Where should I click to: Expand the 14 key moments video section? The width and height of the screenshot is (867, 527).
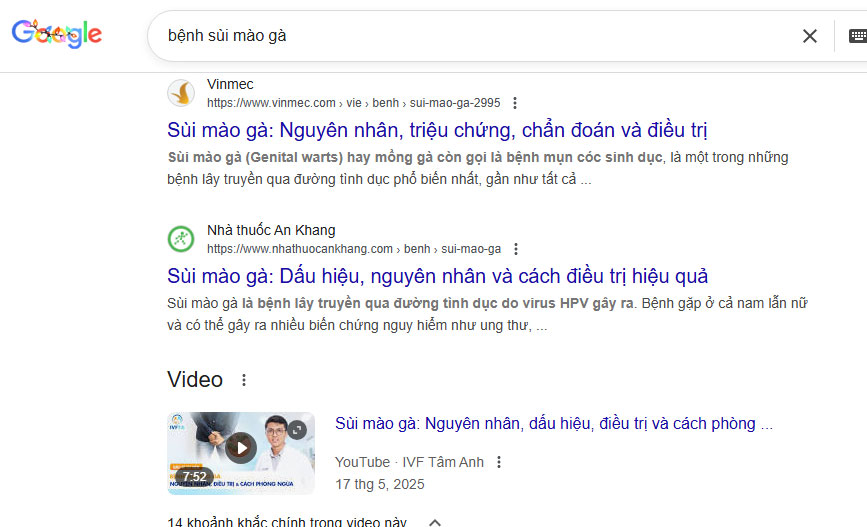pos(435,522)
